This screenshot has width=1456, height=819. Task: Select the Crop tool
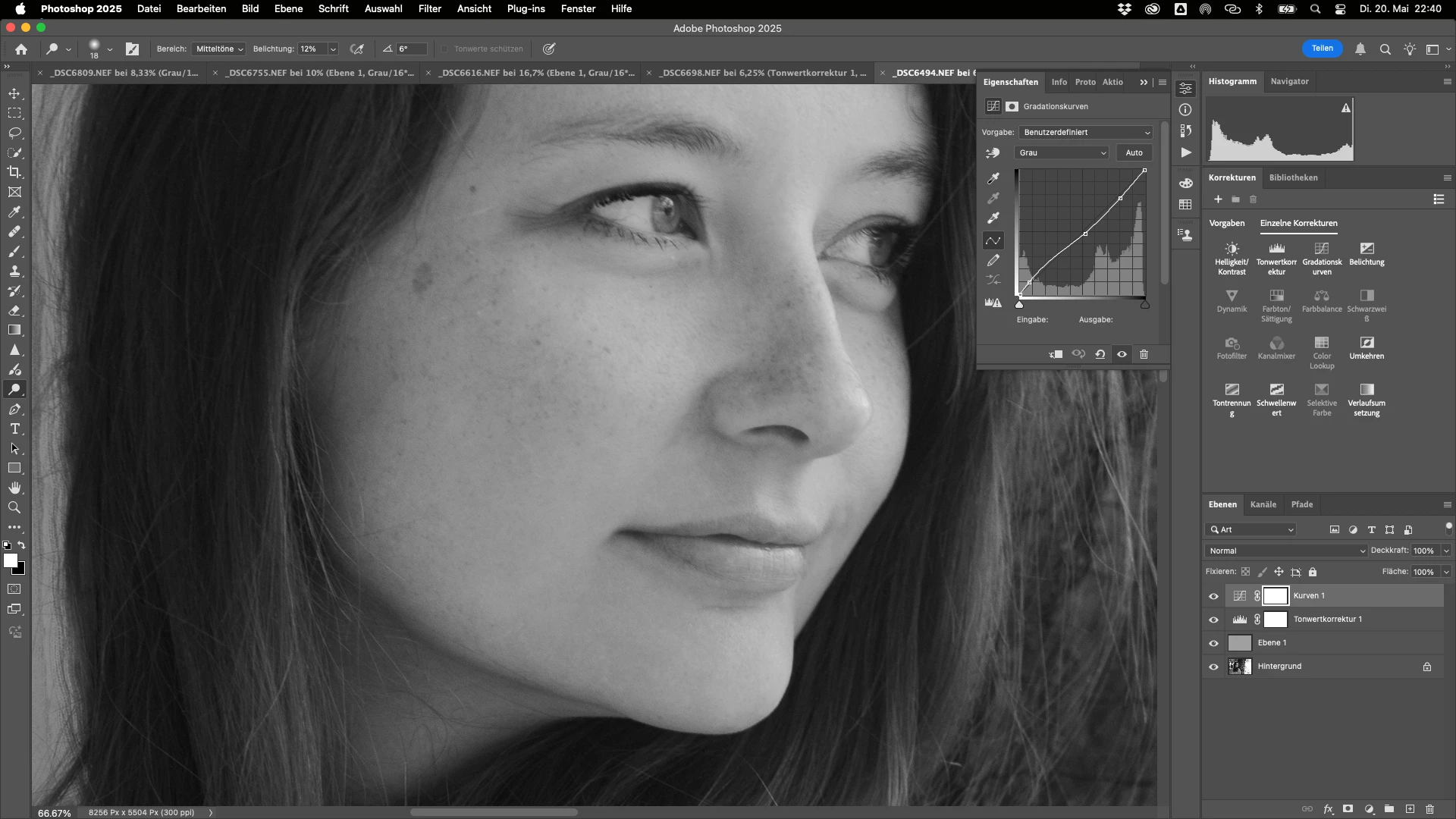[x=14, y=172]
